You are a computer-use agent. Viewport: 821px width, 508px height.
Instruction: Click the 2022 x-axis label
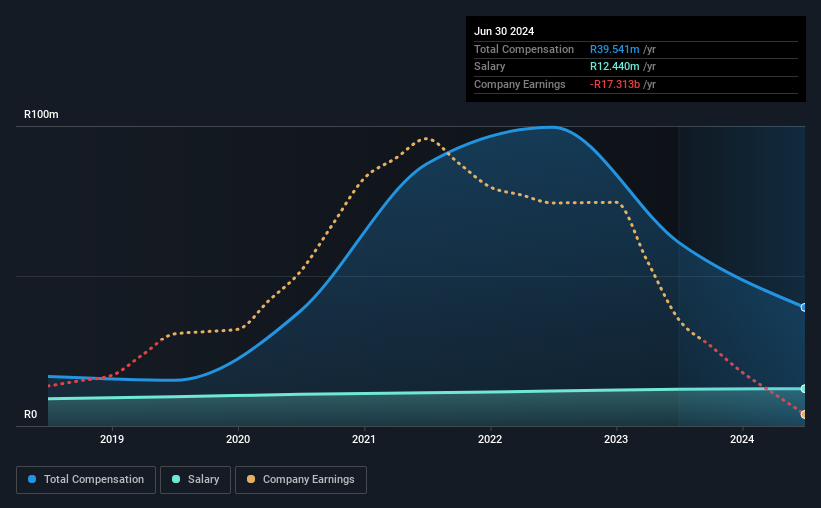coord(490,439)
